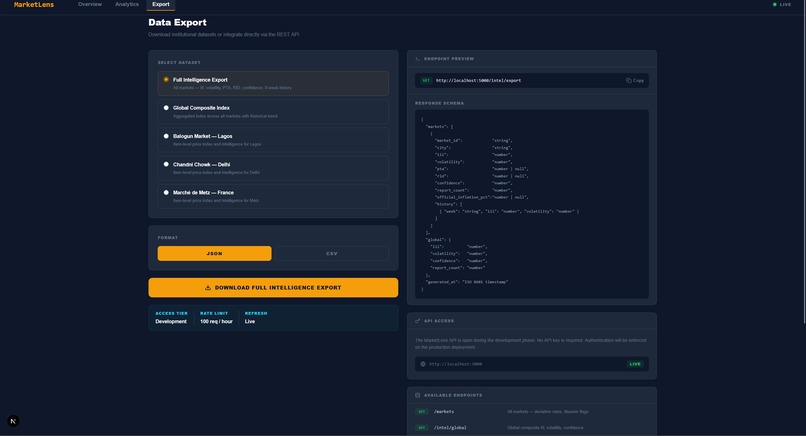This screenshot has width=806, height=436.
Task: Click the Next.js dev tools N badge
Action: pos(13,421)
